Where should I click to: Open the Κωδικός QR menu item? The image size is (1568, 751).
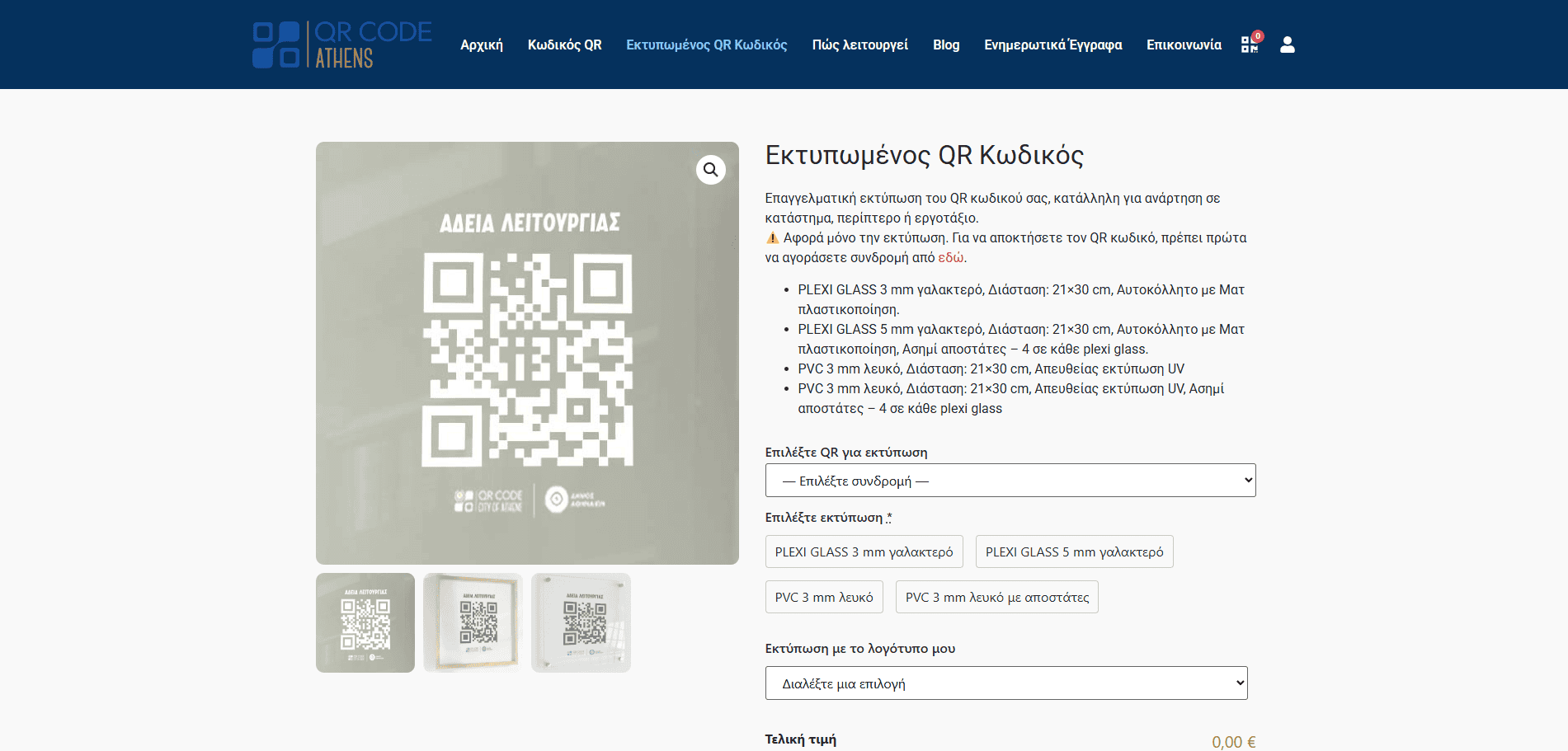pyautogui.click(x=564, y=45)
